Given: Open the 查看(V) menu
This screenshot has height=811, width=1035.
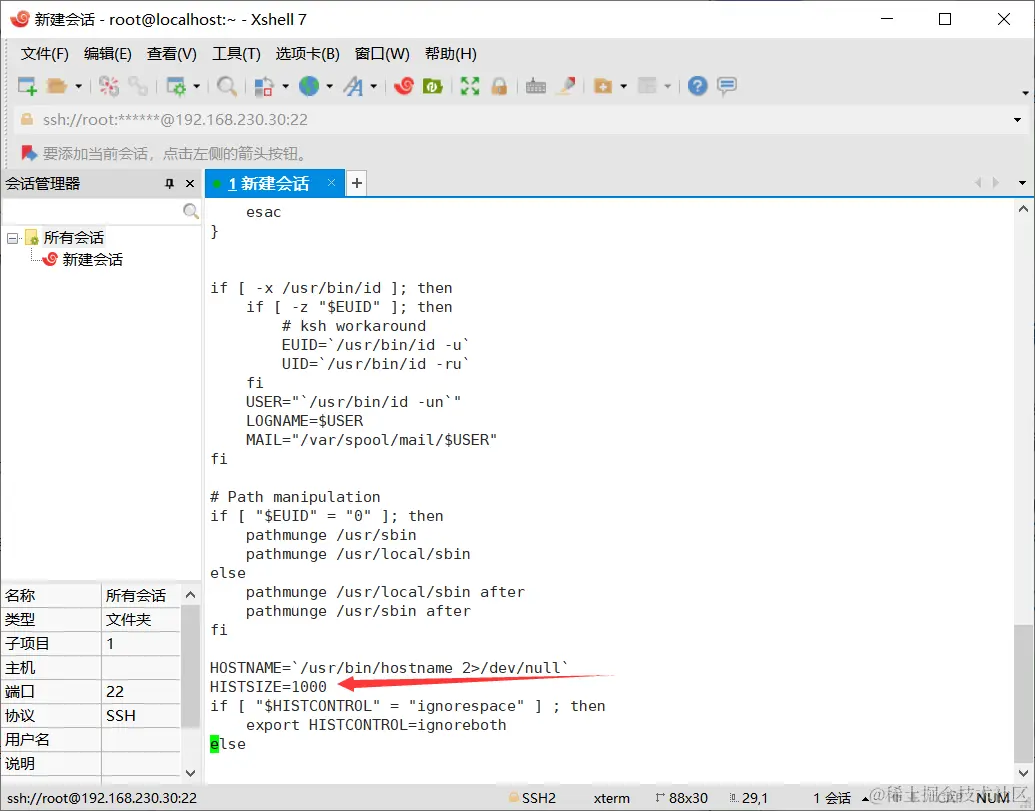Looking at the screenshot, I should point(172,54).
